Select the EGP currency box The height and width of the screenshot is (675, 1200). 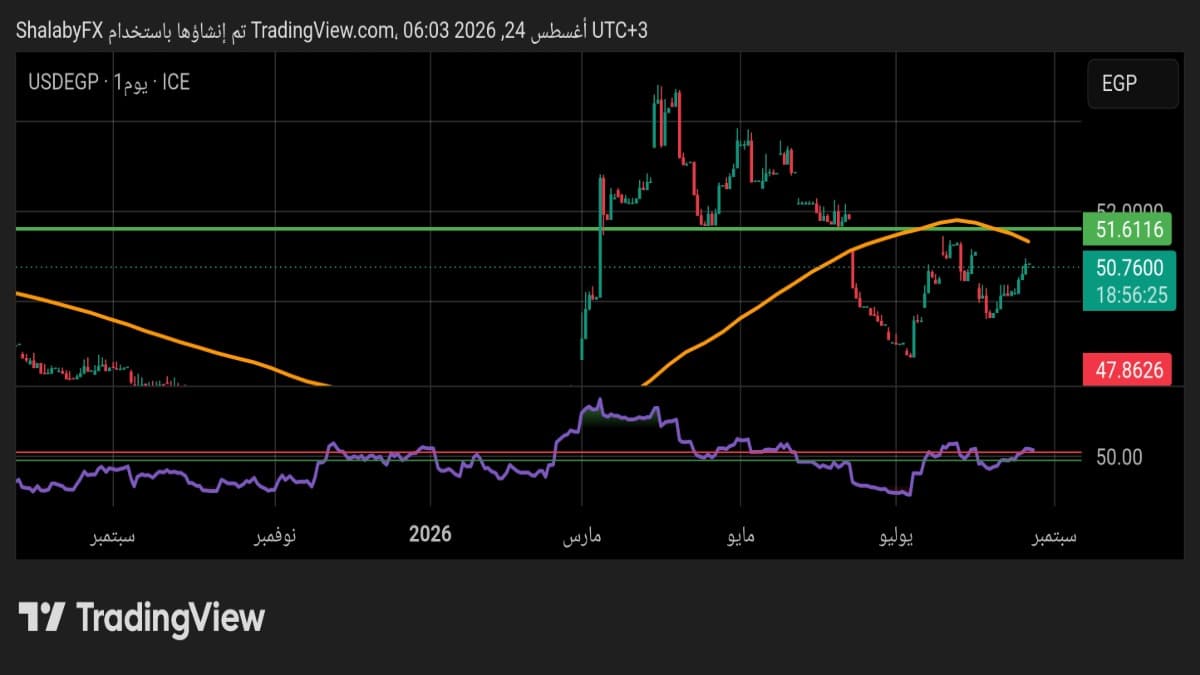pyautogui.click(x=1133, y=83)
